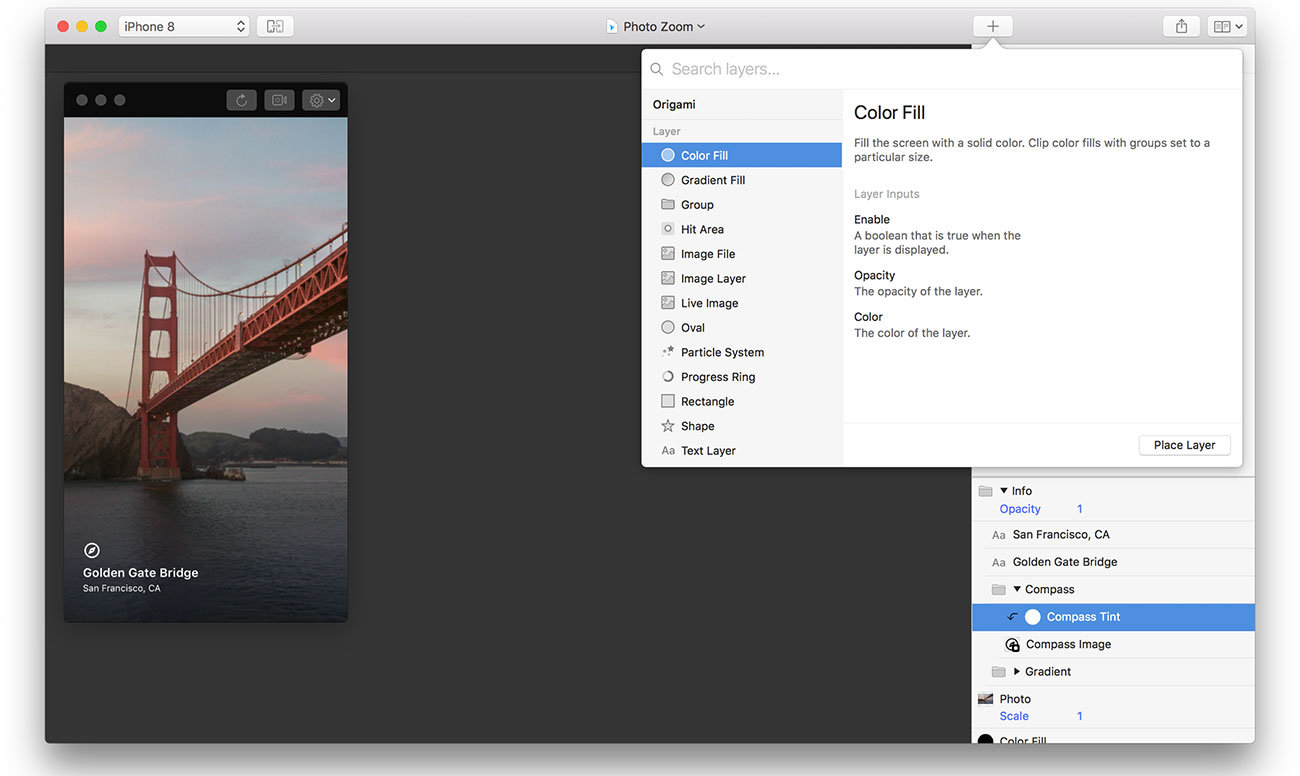Toggle the device frame preview button
The height and width of the screenshot is (776, 1300).
coord(275,25)
